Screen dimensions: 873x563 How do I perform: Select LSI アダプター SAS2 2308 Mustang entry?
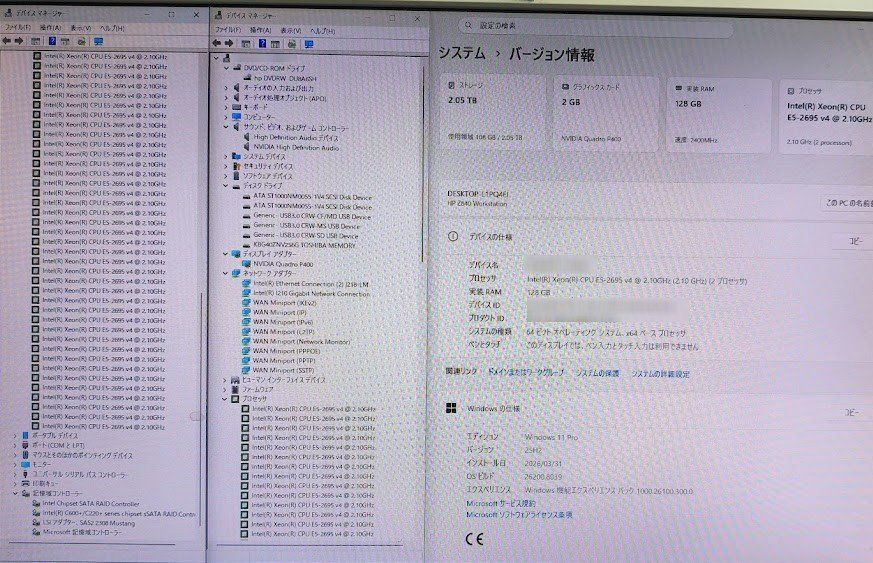(x=89, y=523)
